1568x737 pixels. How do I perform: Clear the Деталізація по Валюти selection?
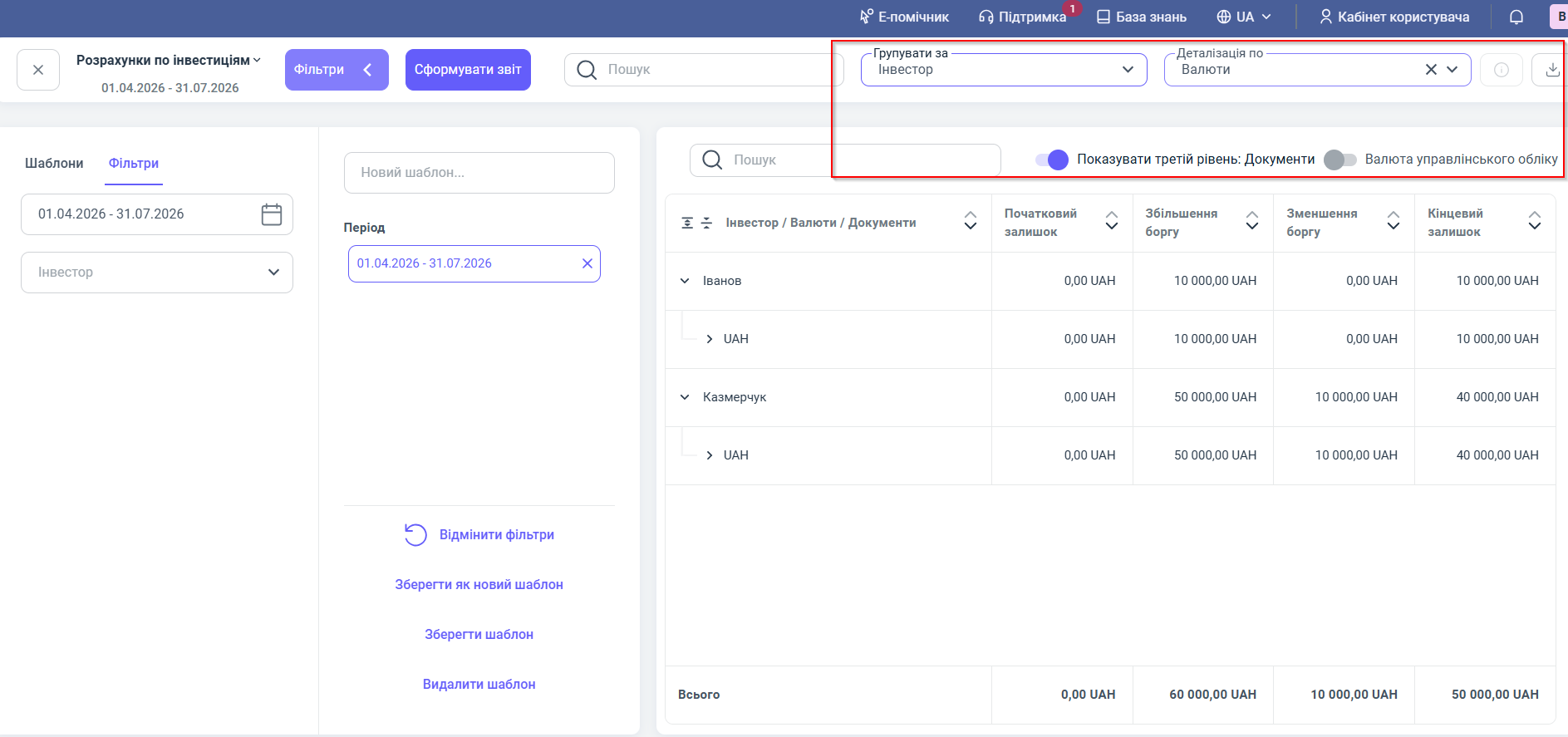click(1431, 70)
